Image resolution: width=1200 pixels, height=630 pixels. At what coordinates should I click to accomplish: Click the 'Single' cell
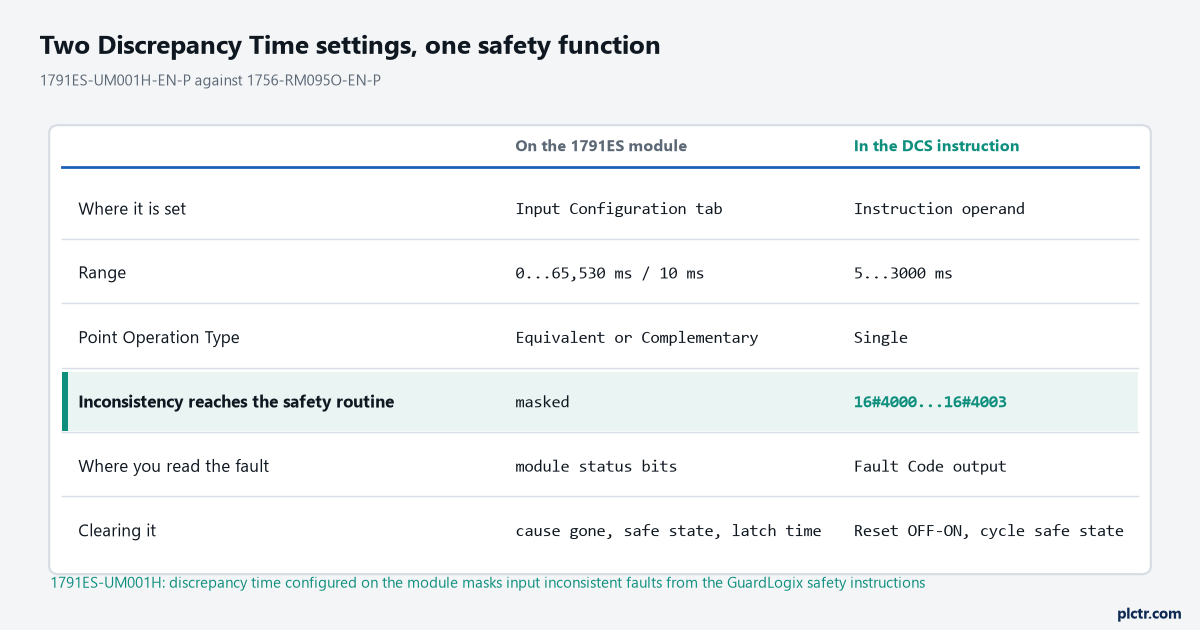pyautogui.click(x=881, y=337)
